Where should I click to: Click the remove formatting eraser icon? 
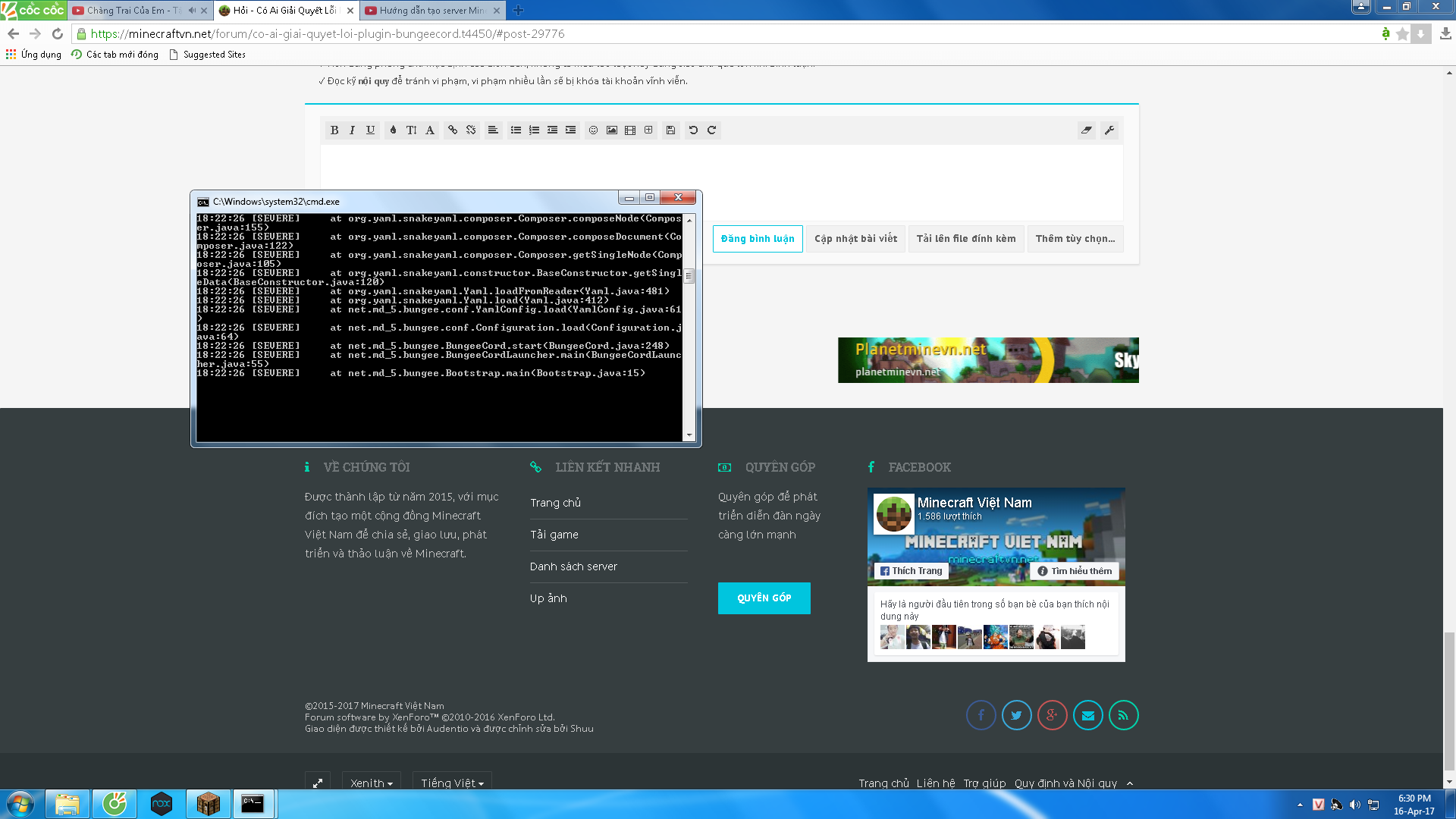point(1086,130)
